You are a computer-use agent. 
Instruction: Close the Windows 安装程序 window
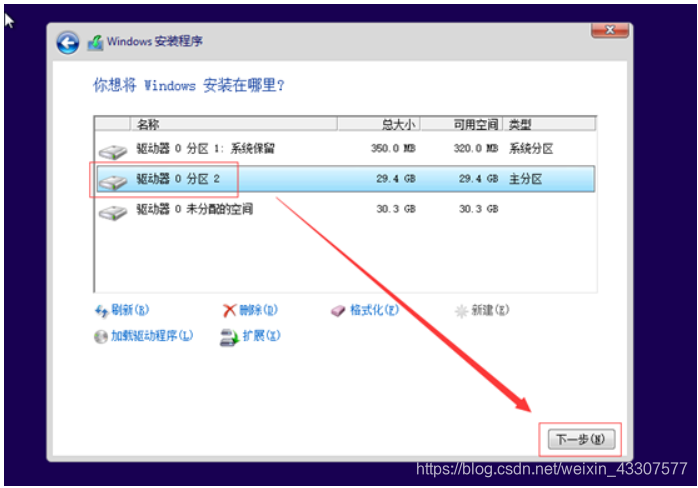pos(610,30)
